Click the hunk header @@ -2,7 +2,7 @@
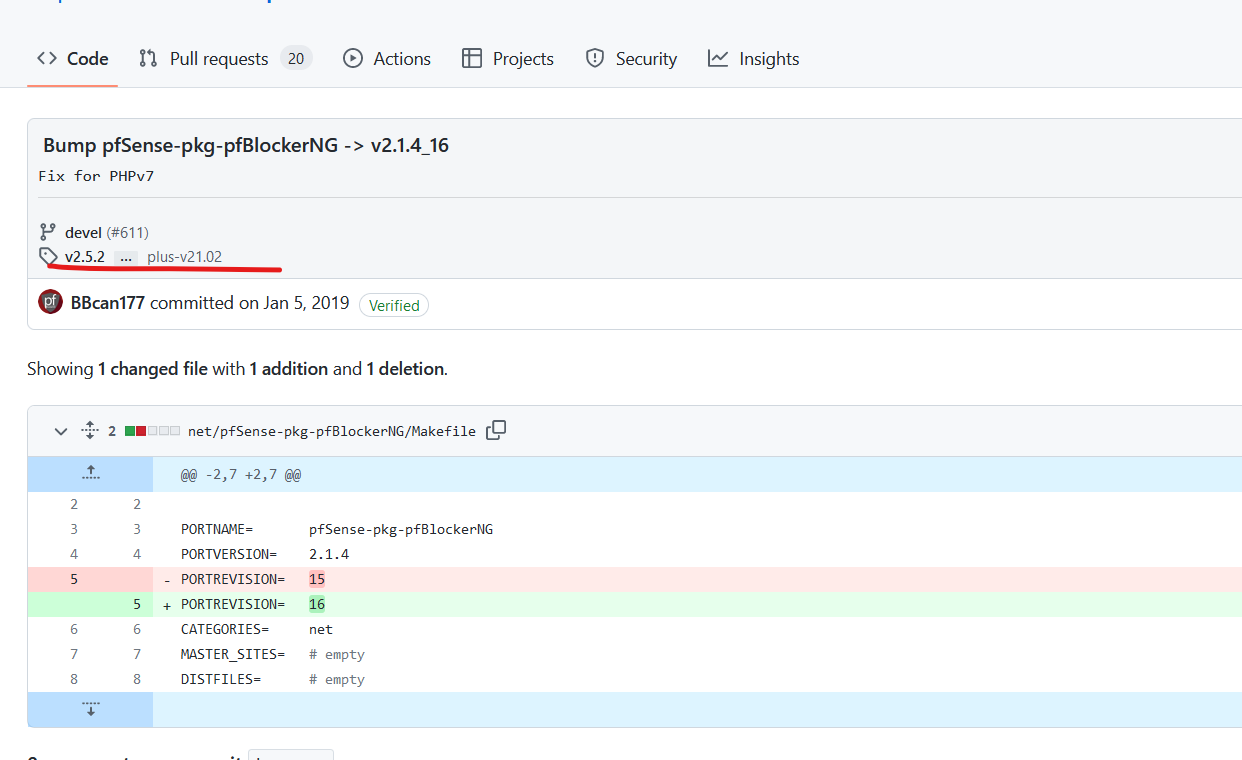Screen dimensions: 1242x760 point(241,475)
